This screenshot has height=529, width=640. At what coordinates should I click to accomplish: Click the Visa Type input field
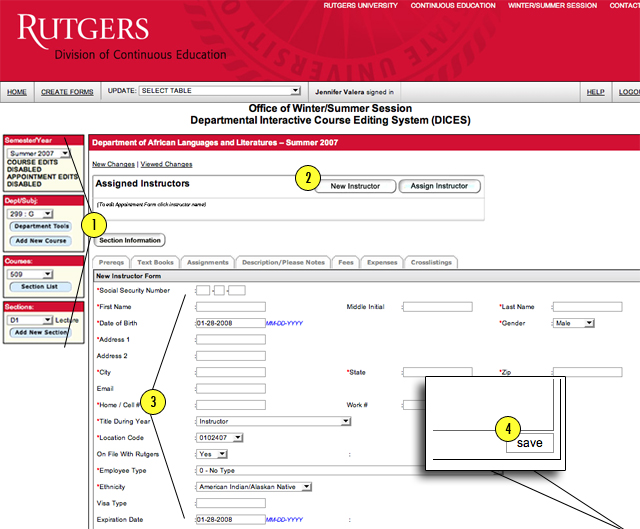click(x=231, y=503)
